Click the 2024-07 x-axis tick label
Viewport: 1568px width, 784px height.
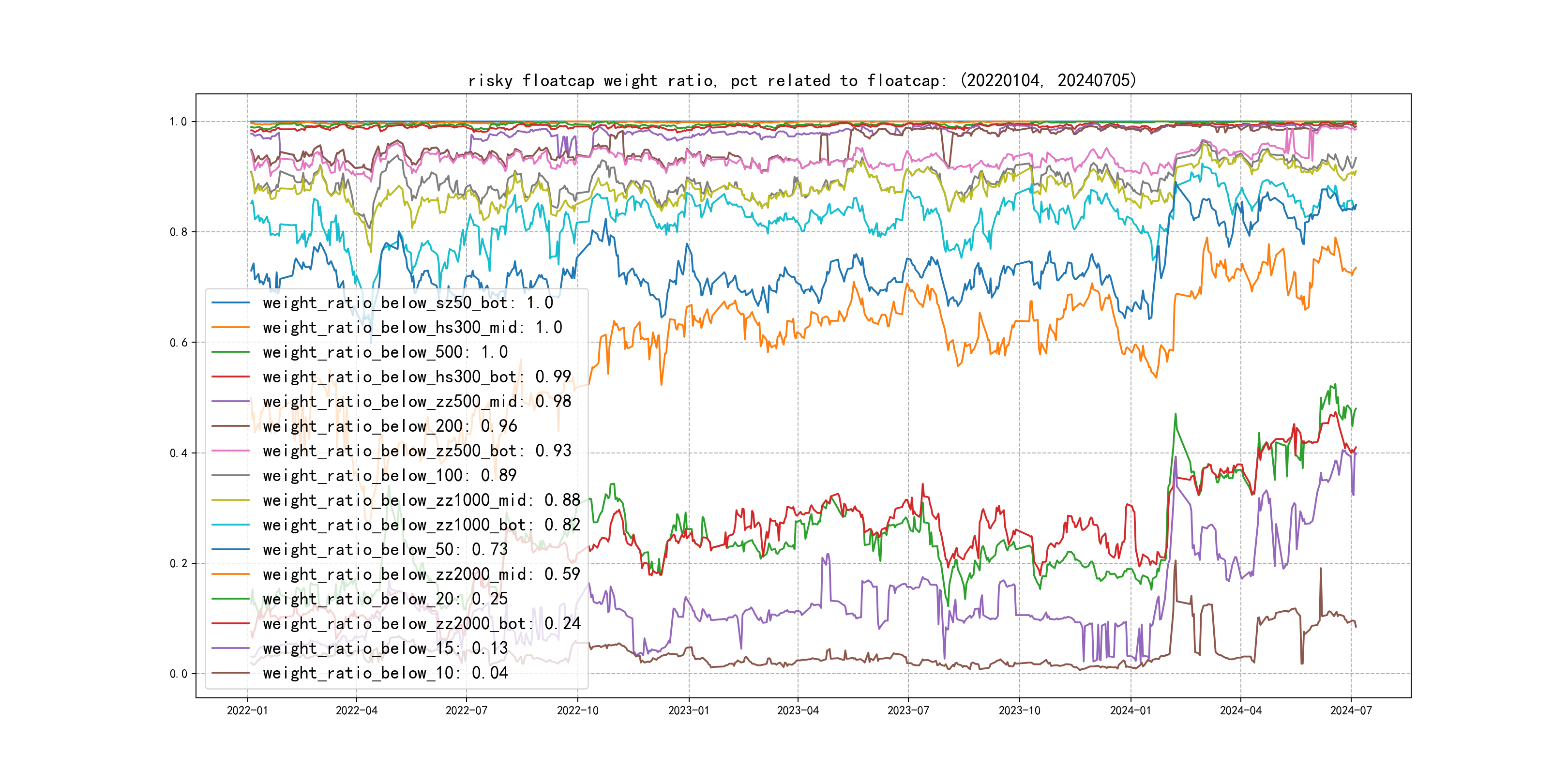point(1351,710)
